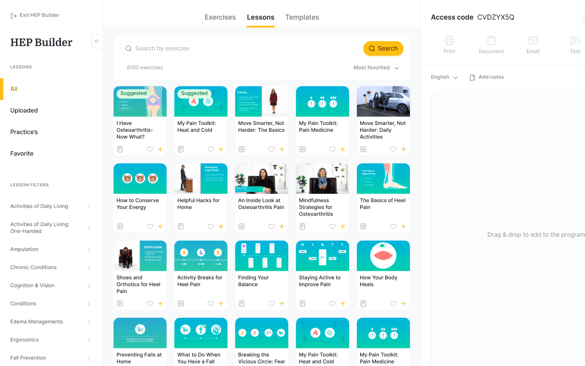This screenshot has height=366, width=585.
Task: Click the Text message icon
Action: point(575,40)
